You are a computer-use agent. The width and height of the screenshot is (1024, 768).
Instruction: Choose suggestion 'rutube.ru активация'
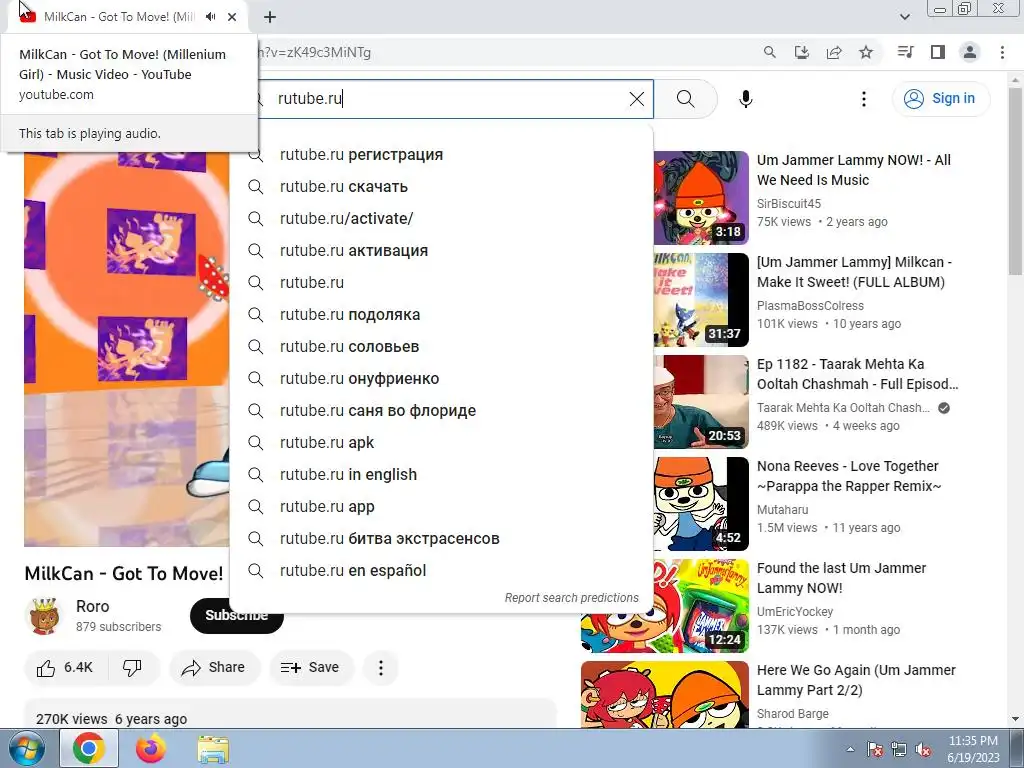pos(441,251)
